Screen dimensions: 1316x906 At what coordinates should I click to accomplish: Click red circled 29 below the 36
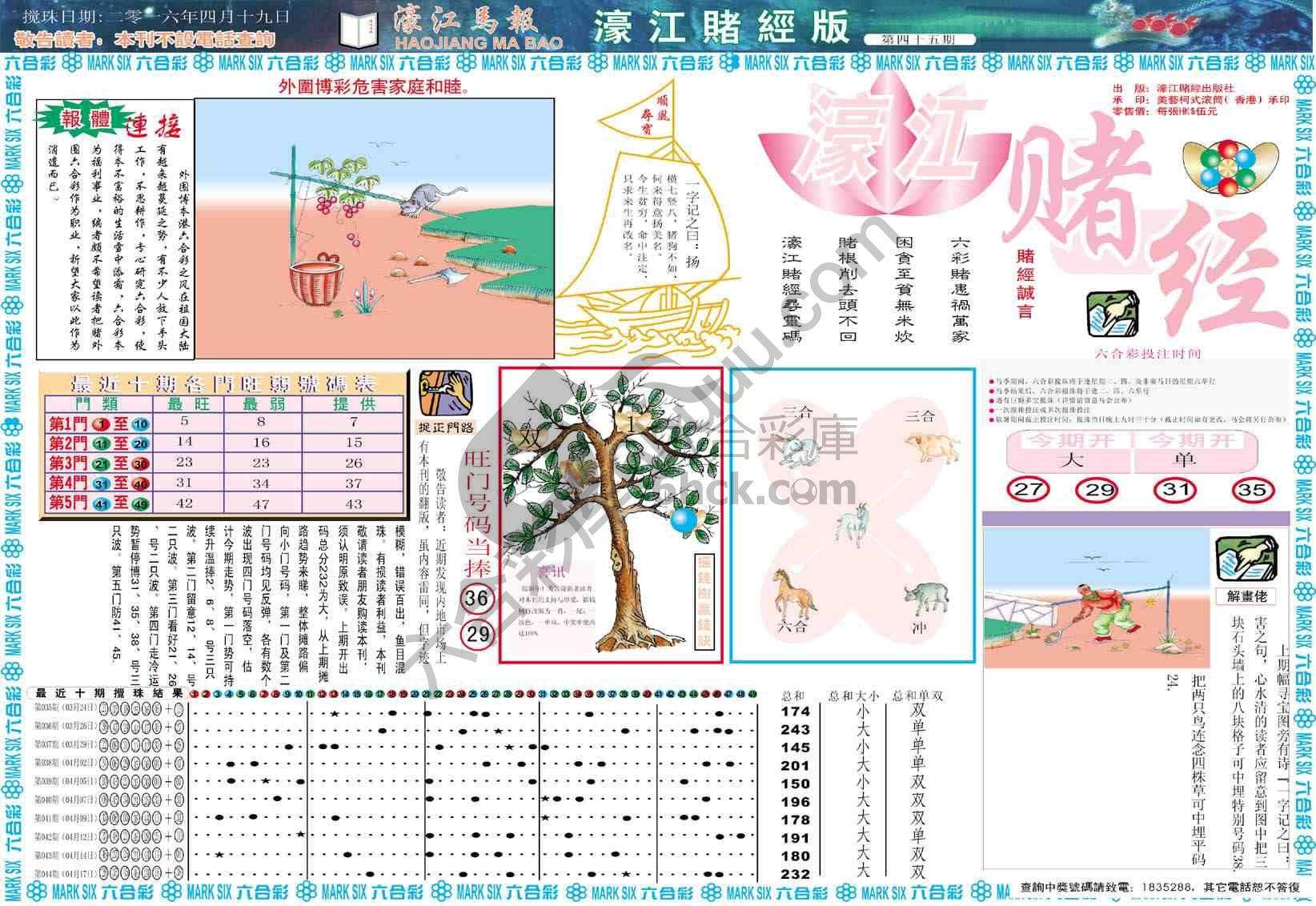click(x=478, y=634)
